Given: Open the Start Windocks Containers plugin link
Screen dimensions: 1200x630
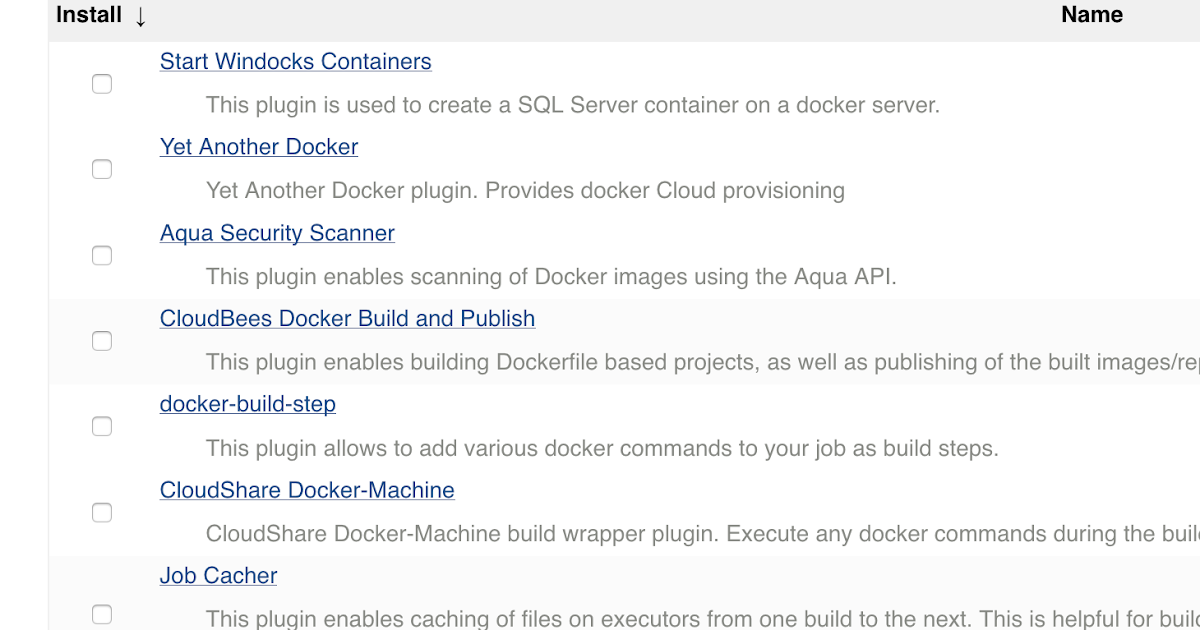Looking at the screenshot, I should (295, 61).
